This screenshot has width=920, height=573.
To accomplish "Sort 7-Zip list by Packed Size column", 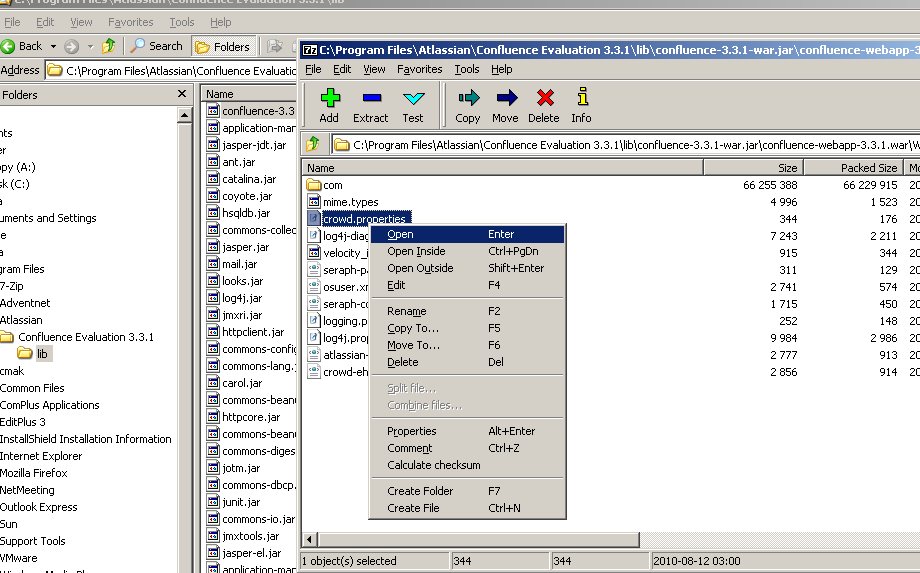I will (853, 168).
